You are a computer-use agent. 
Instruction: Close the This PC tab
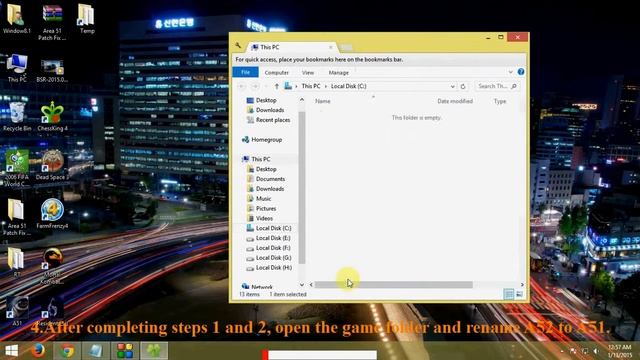(331, 47)
